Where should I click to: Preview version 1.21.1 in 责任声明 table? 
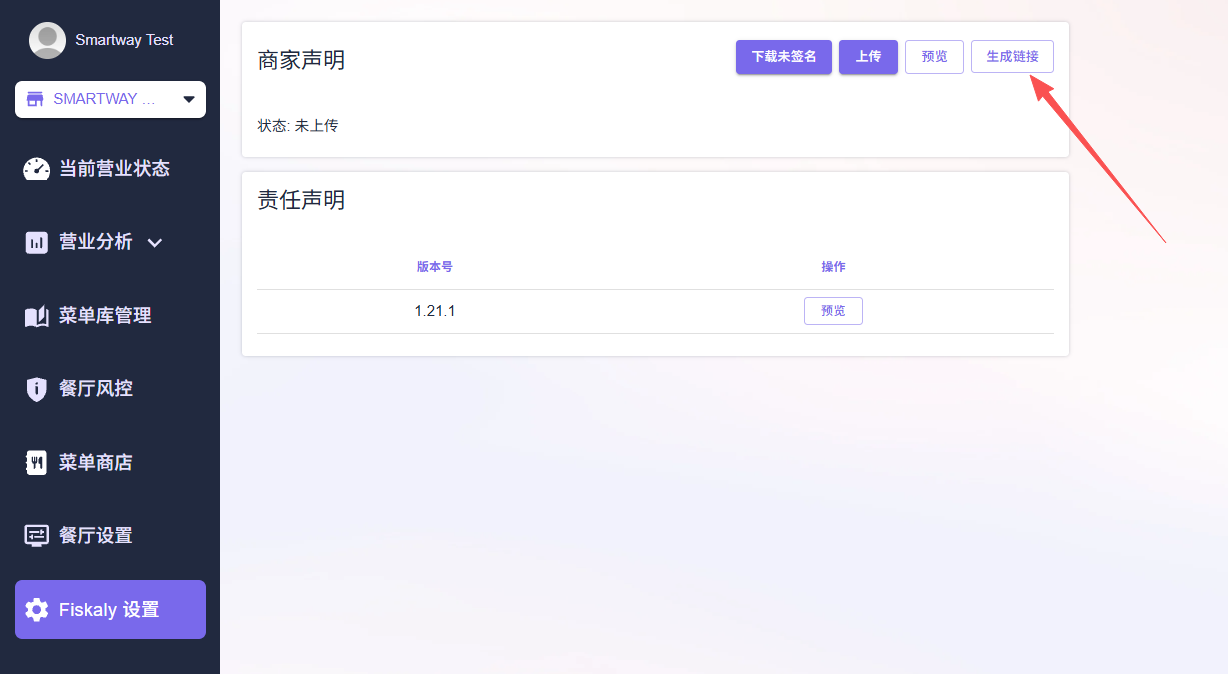tap(833, 311)
